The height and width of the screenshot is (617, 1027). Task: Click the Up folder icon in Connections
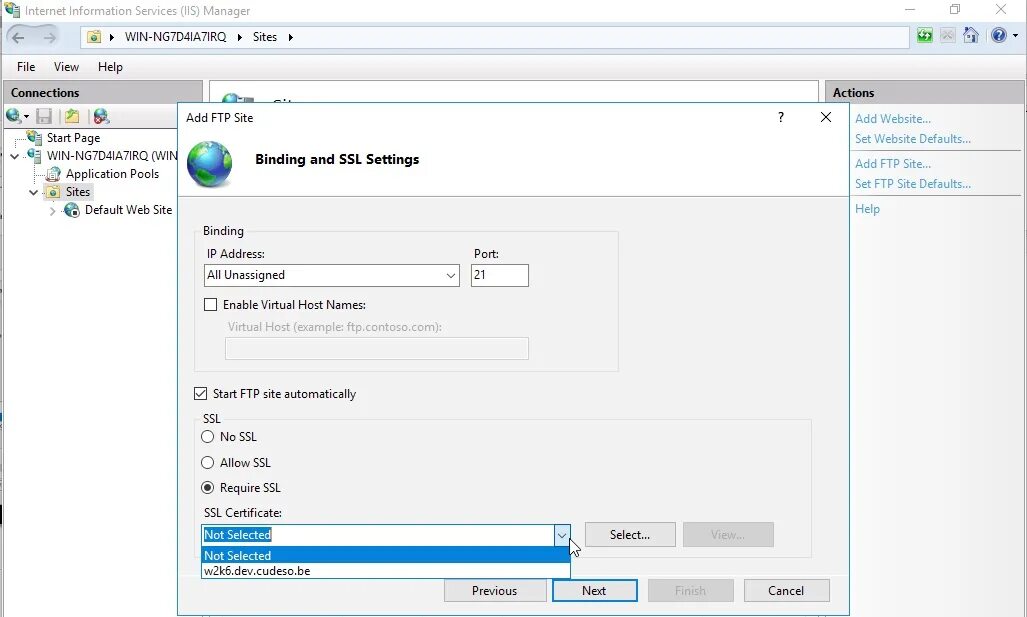click(72, 117)
